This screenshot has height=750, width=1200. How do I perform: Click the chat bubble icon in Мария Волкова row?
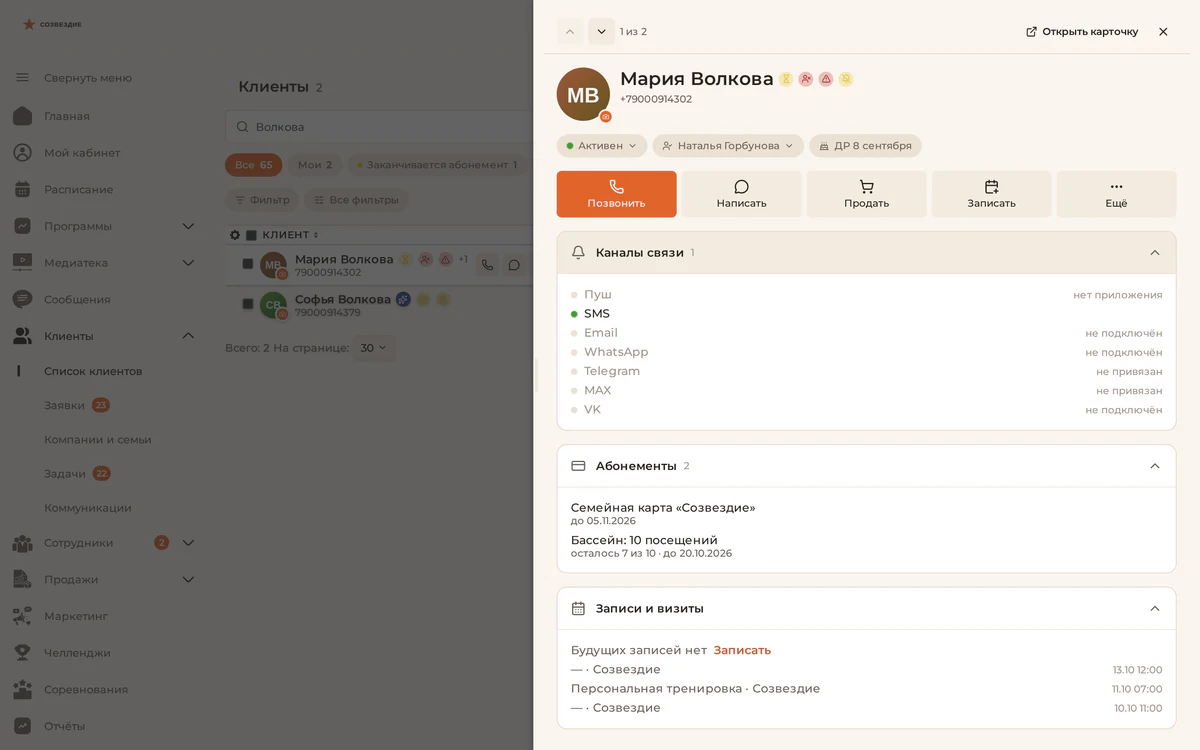(x=513, y=265)
